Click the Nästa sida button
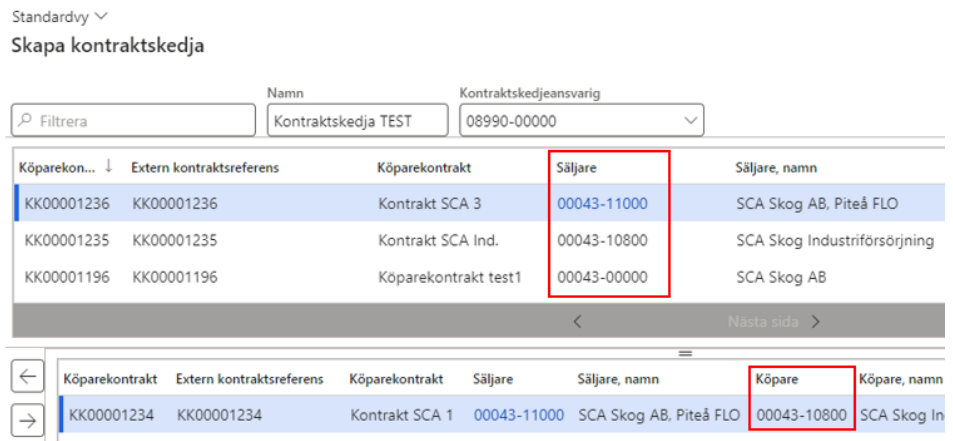Screen dimensions: 953x441 (x=775, y=322)
